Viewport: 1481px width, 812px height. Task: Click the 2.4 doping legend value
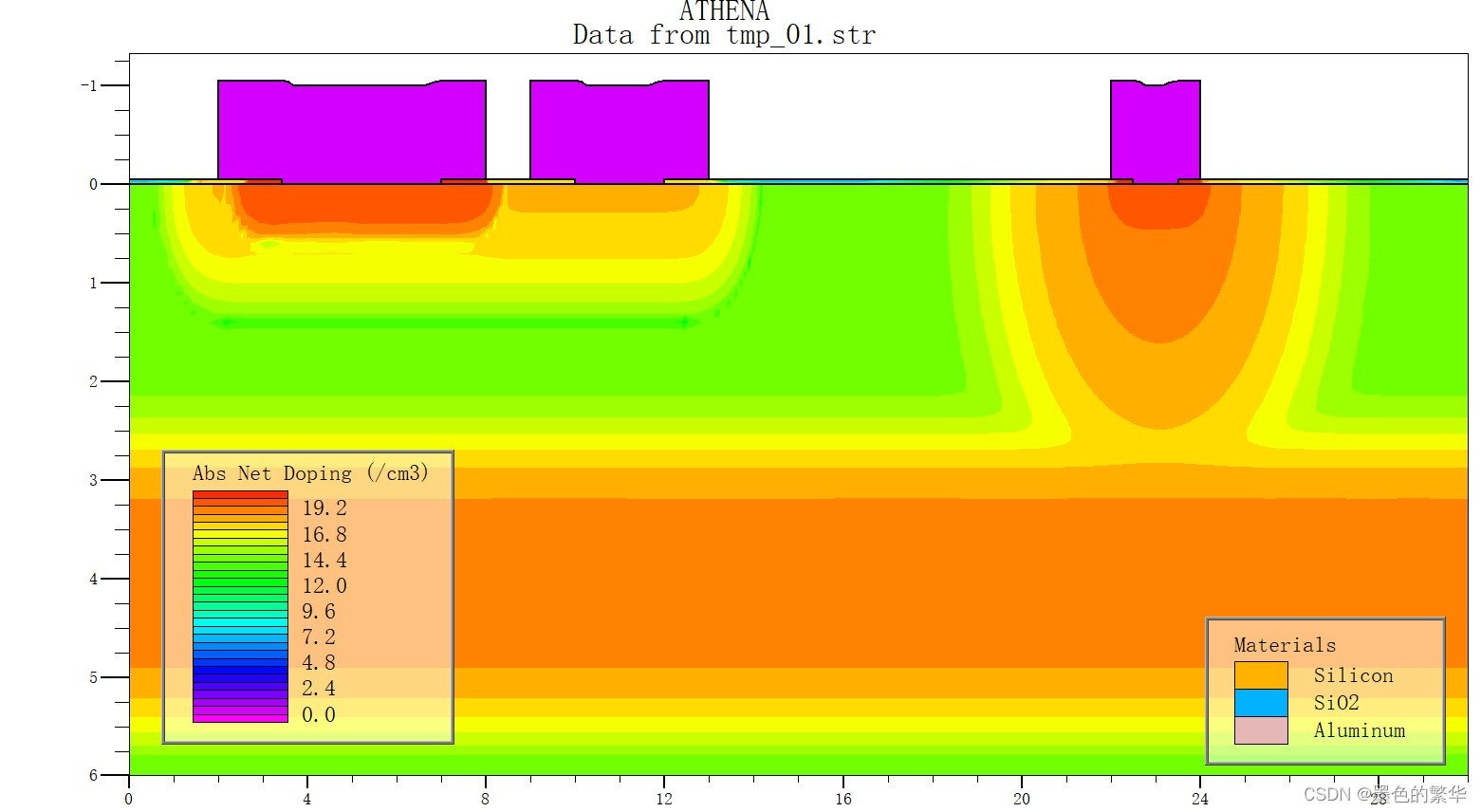coord(319,689)
